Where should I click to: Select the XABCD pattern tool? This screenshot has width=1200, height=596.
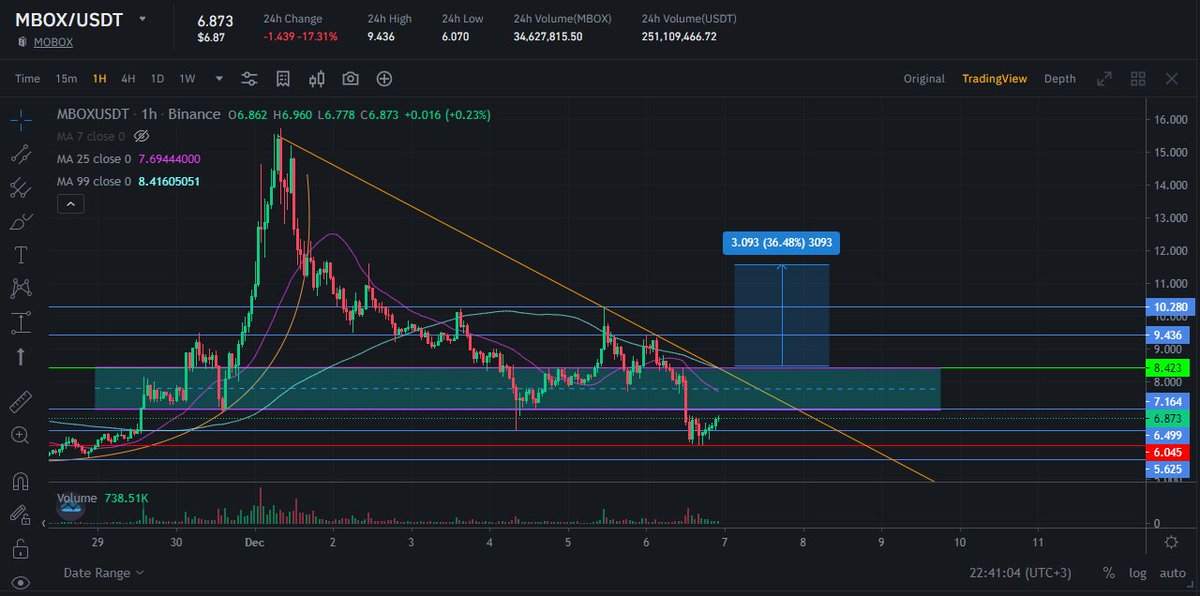[x=20, y=288]
